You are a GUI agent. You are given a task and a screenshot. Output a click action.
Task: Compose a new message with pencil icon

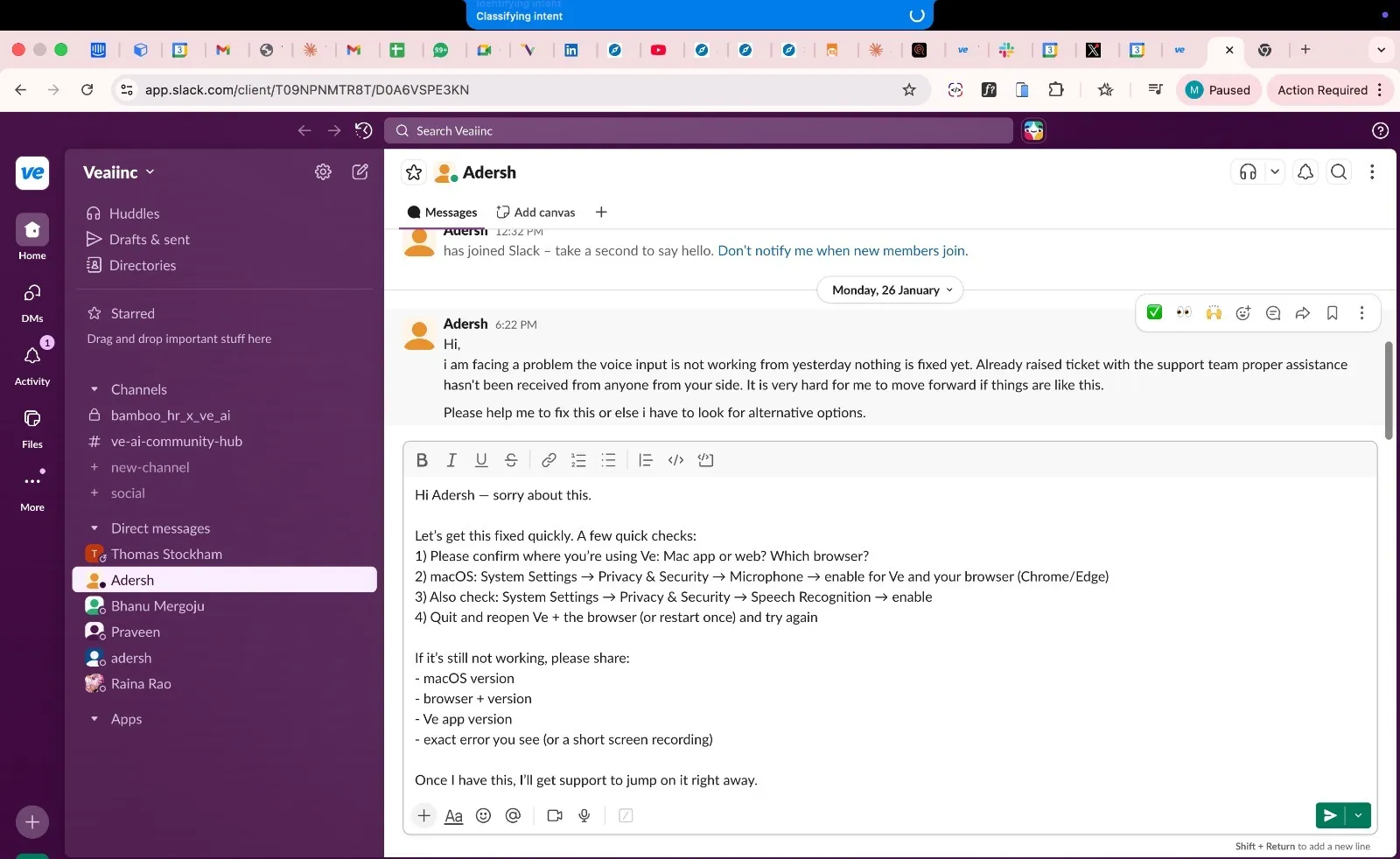click(x=360, y=172)
